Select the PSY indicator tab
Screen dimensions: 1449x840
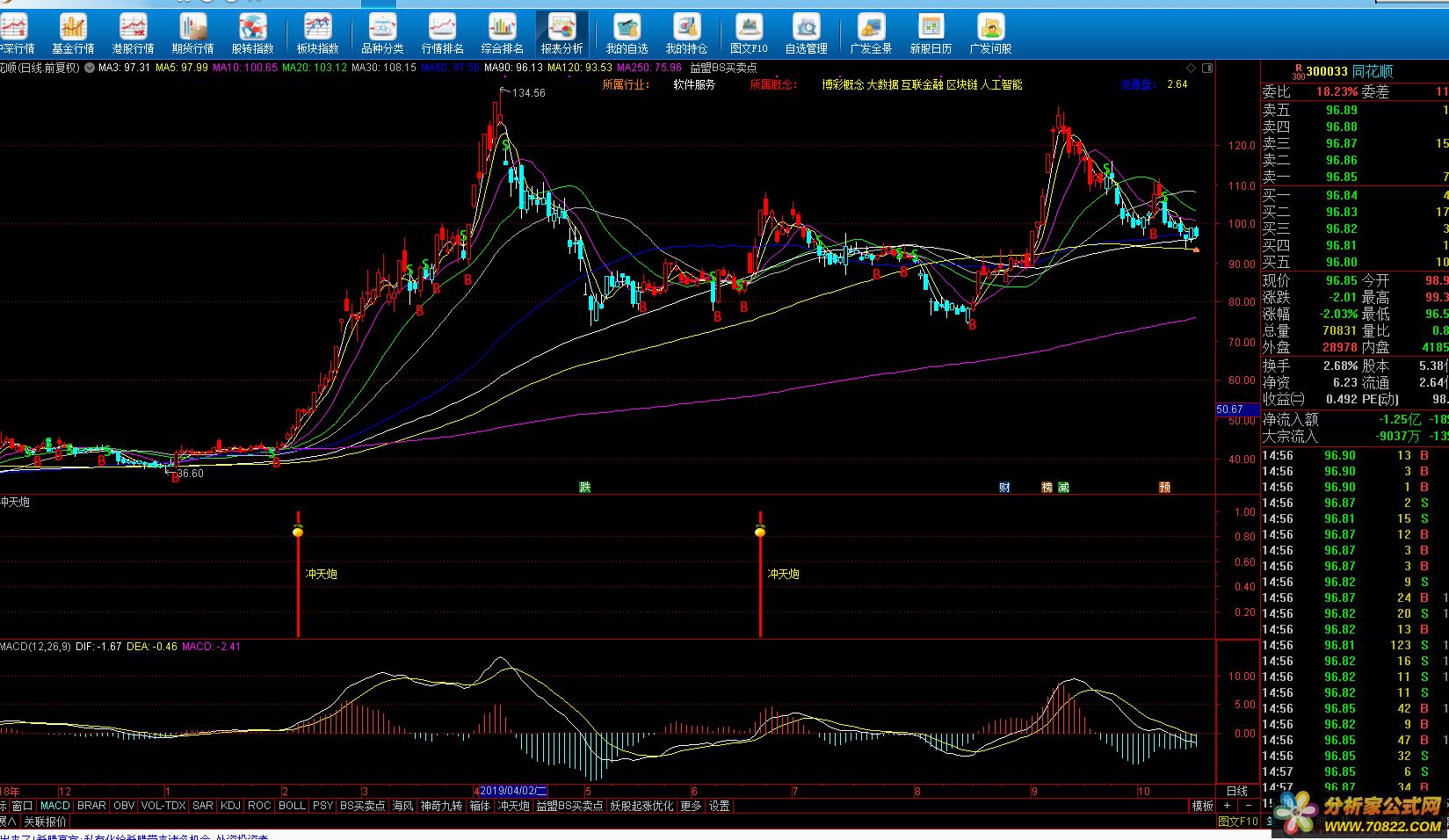pos(322,806)
